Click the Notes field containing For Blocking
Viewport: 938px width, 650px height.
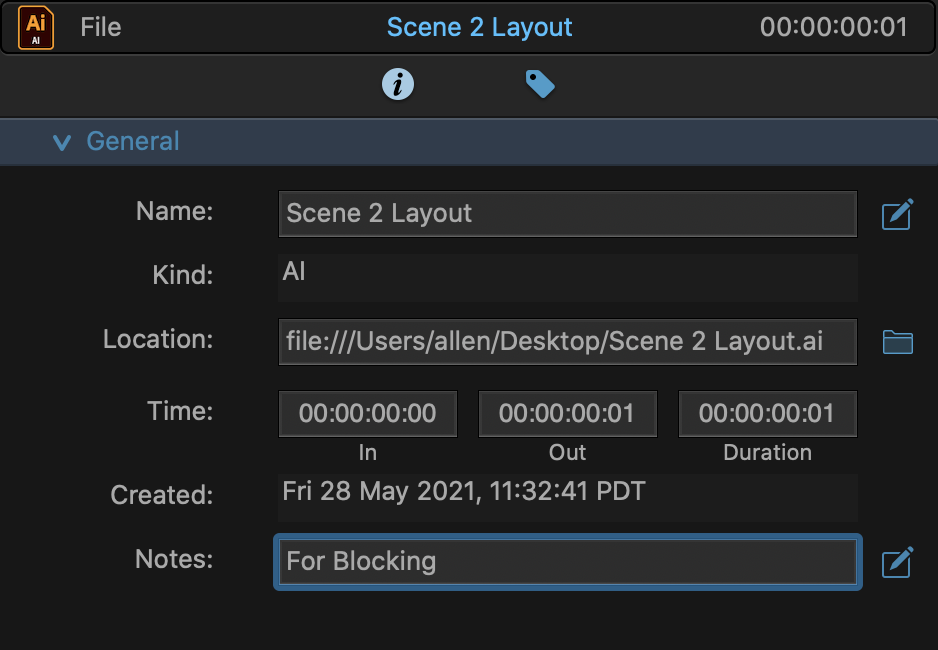tap(568, 562)
